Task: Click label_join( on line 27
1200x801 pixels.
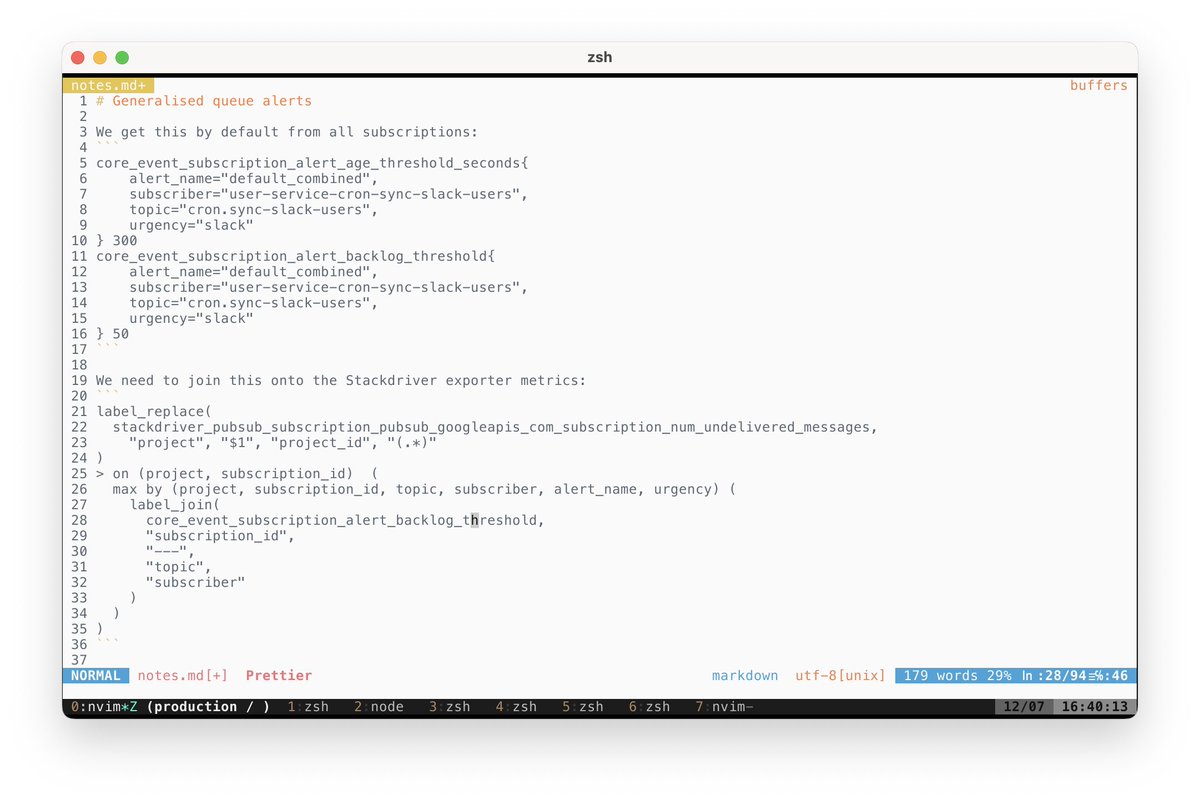Action: (175, 504)
